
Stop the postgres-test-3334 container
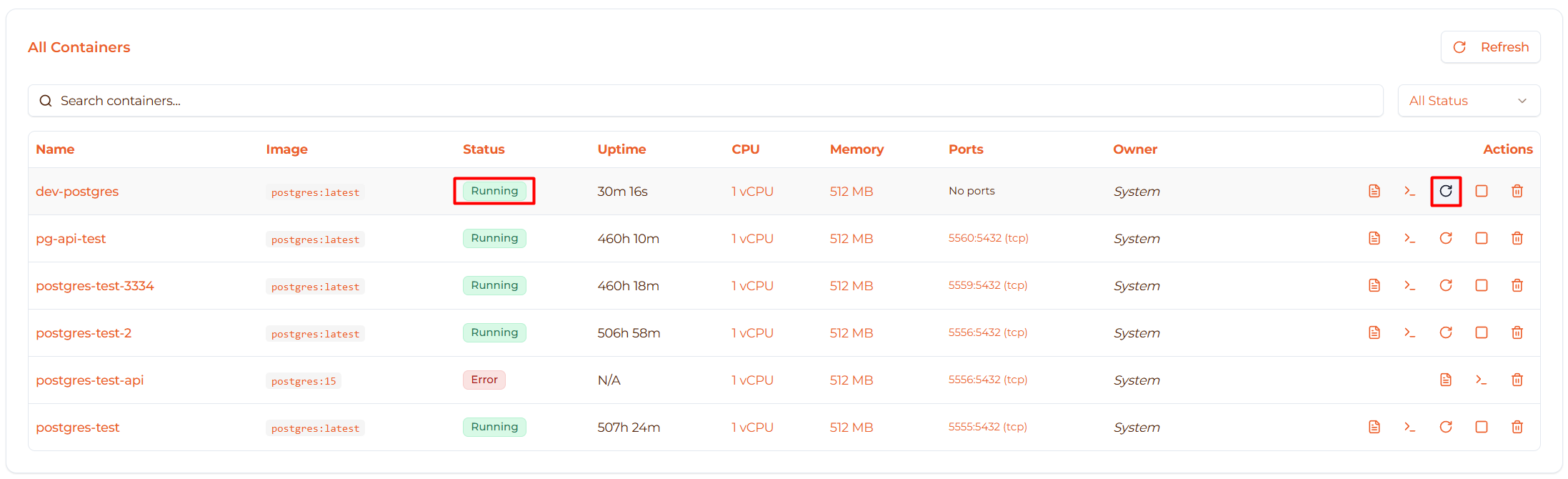coord(1481,285)
